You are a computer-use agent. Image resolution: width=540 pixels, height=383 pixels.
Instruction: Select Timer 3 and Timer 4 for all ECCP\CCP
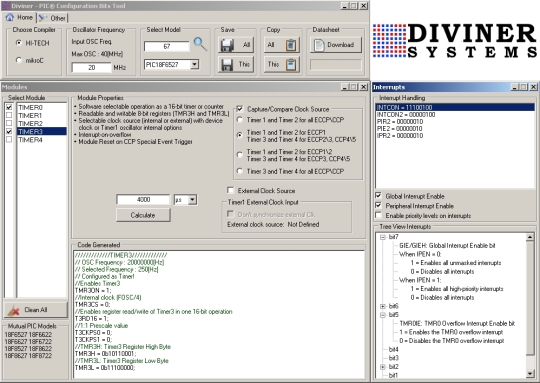point(240,171)
